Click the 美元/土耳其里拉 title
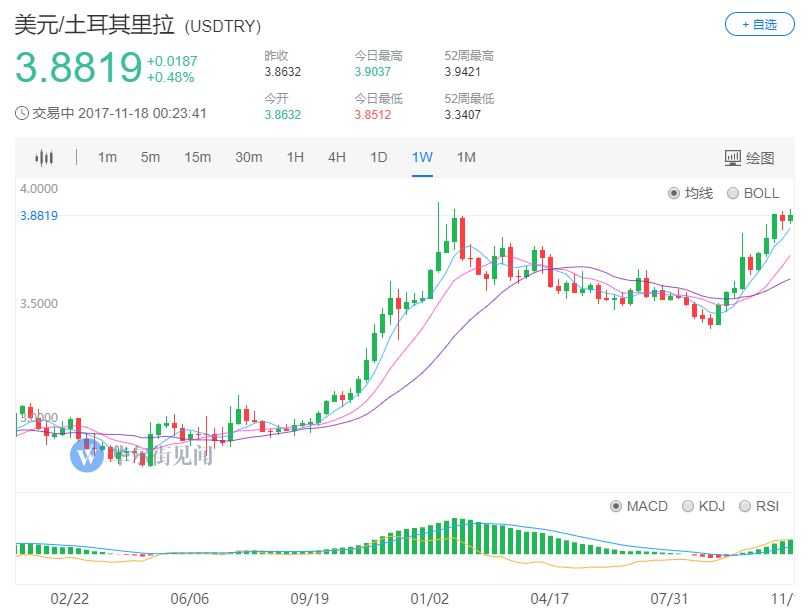The image size is (809, 615). coord(94,25)
